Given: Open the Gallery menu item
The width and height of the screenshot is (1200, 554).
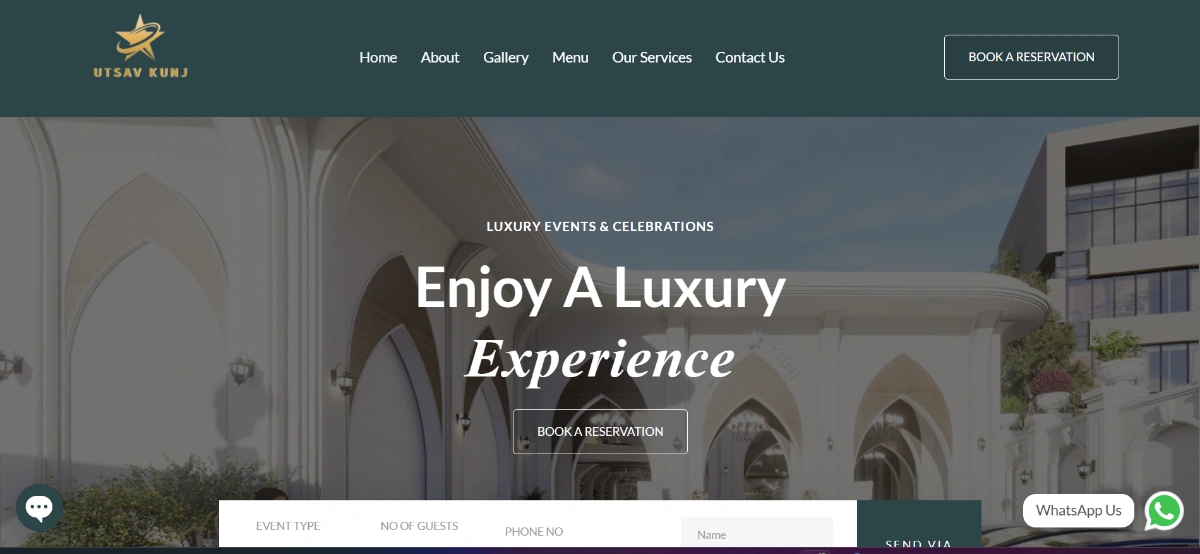Looking at the screenshot, I should [x=506, y=57].
